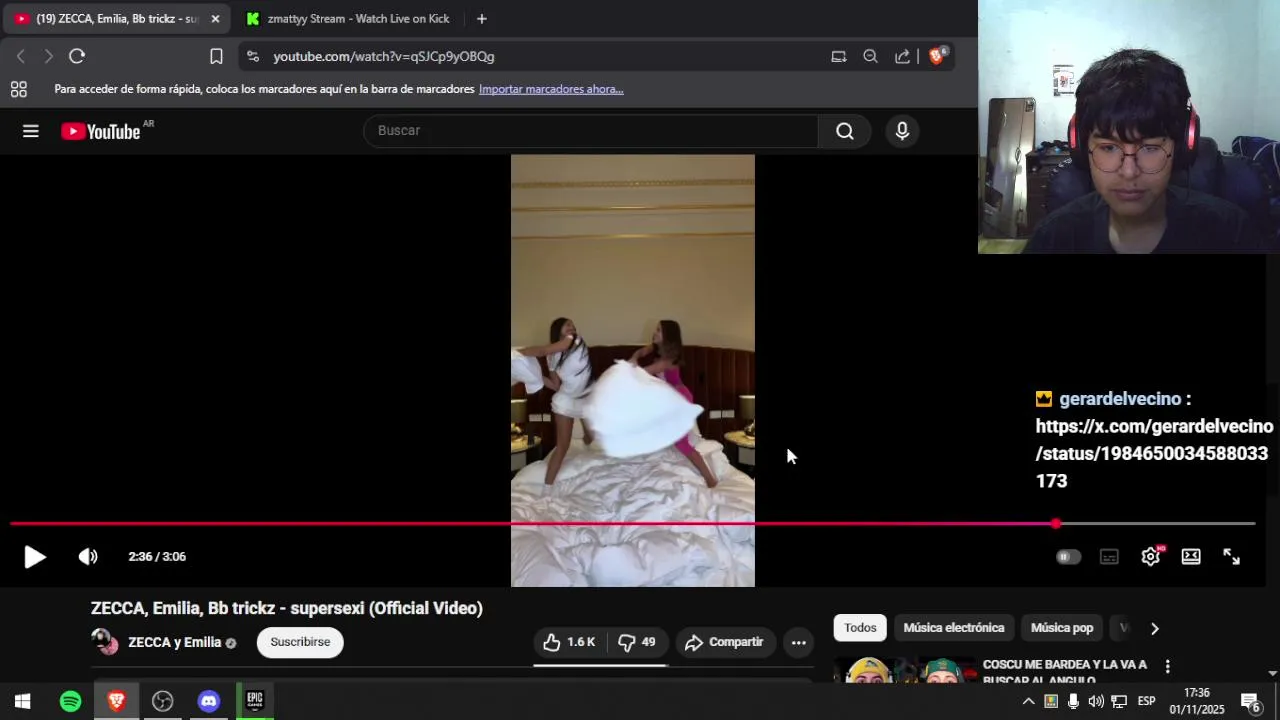Click the YouTube search magnifier button
Screen dimensions: 1280x720
click(x=845, y=131)
